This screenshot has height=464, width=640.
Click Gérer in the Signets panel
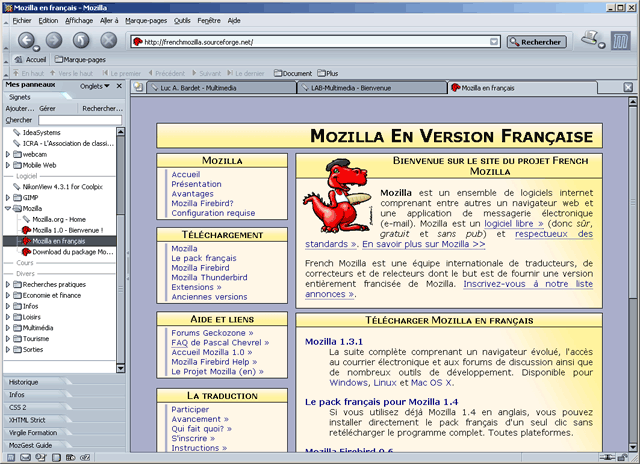point(47,109)
